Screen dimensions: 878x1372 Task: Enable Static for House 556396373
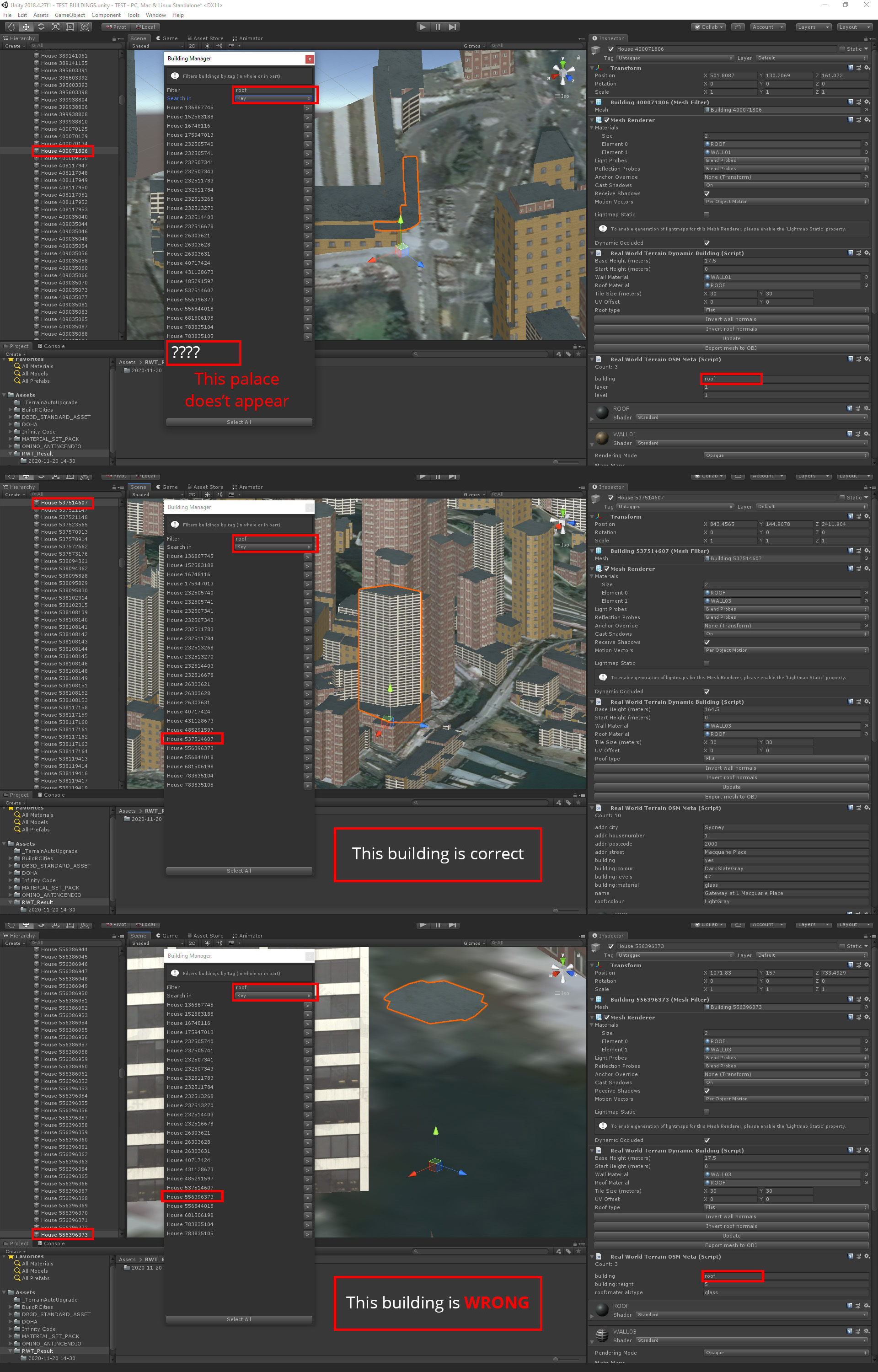(x=842, y=946)
